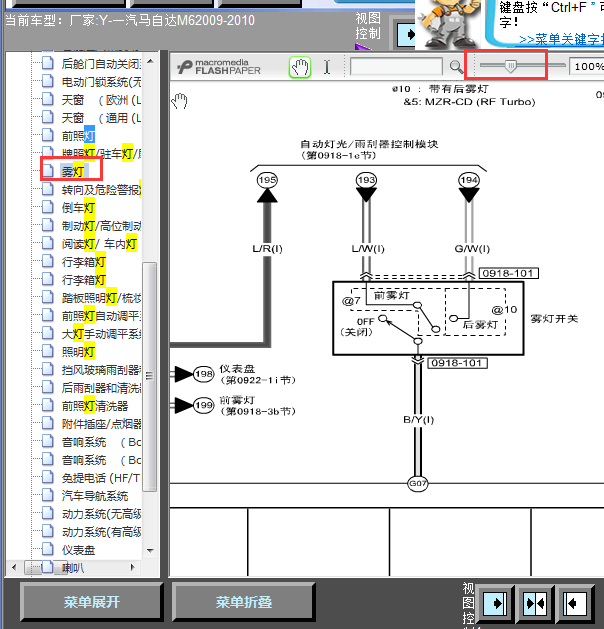Click the Macromedia FlashPaper logo
Viewport: 604px width, 629px height.
tap(219, 67)
